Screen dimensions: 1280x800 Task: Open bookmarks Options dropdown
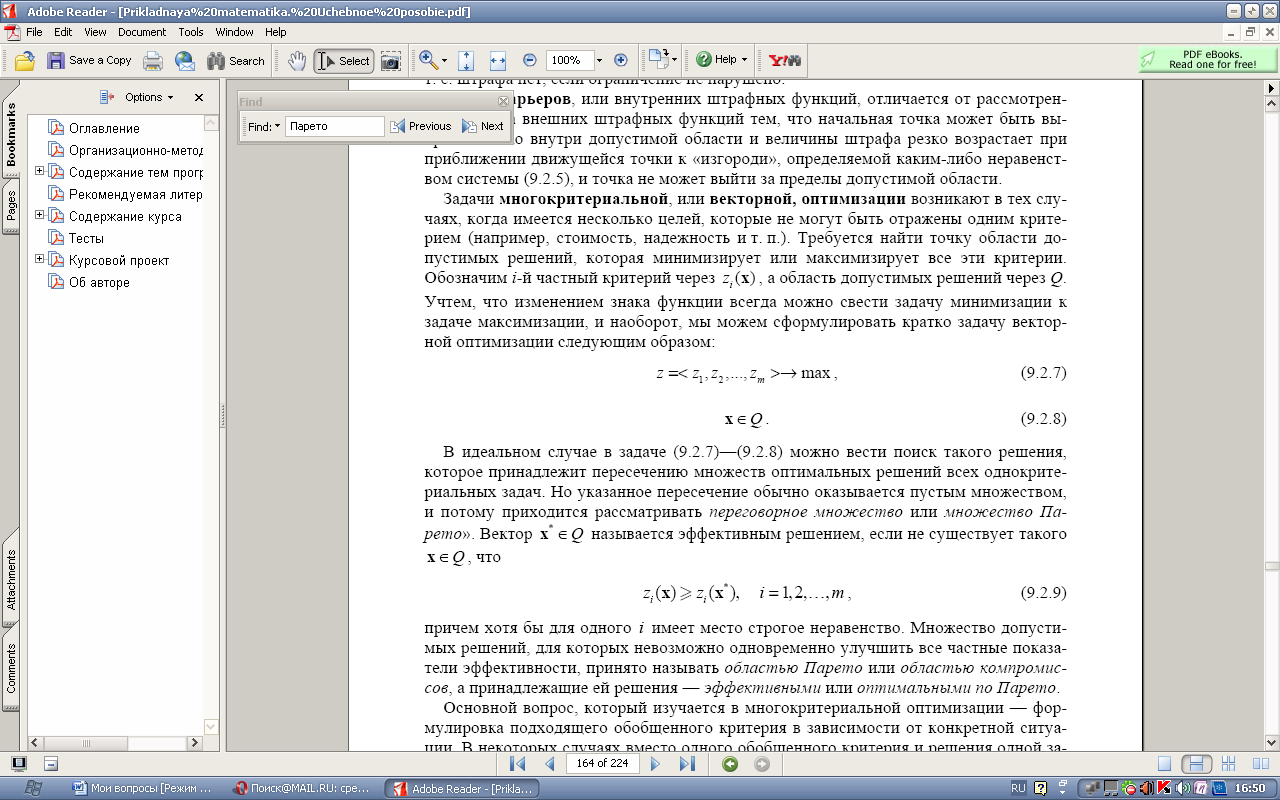[149, 97]
